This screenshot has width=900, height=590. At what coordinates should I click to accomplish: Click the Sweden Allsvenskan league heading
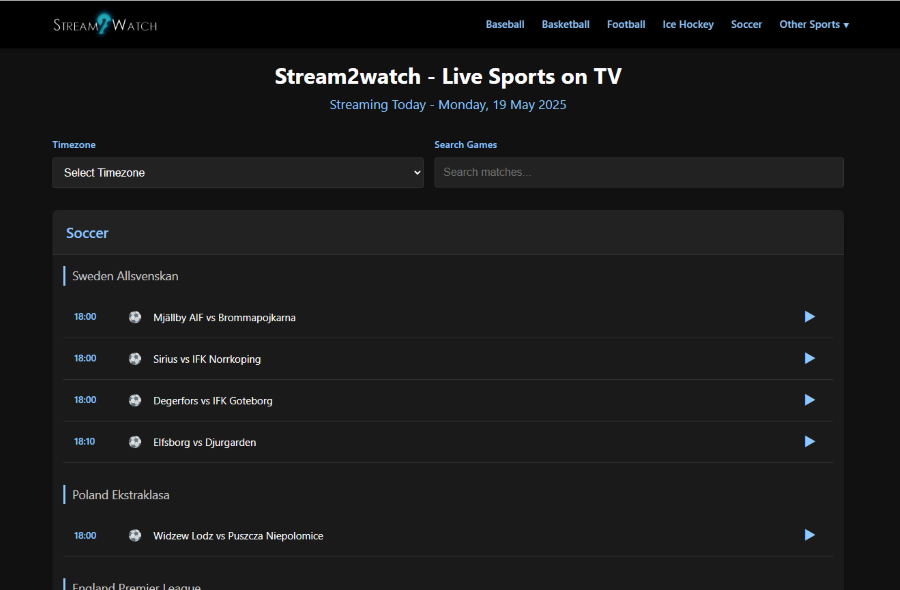coord(125,276)
